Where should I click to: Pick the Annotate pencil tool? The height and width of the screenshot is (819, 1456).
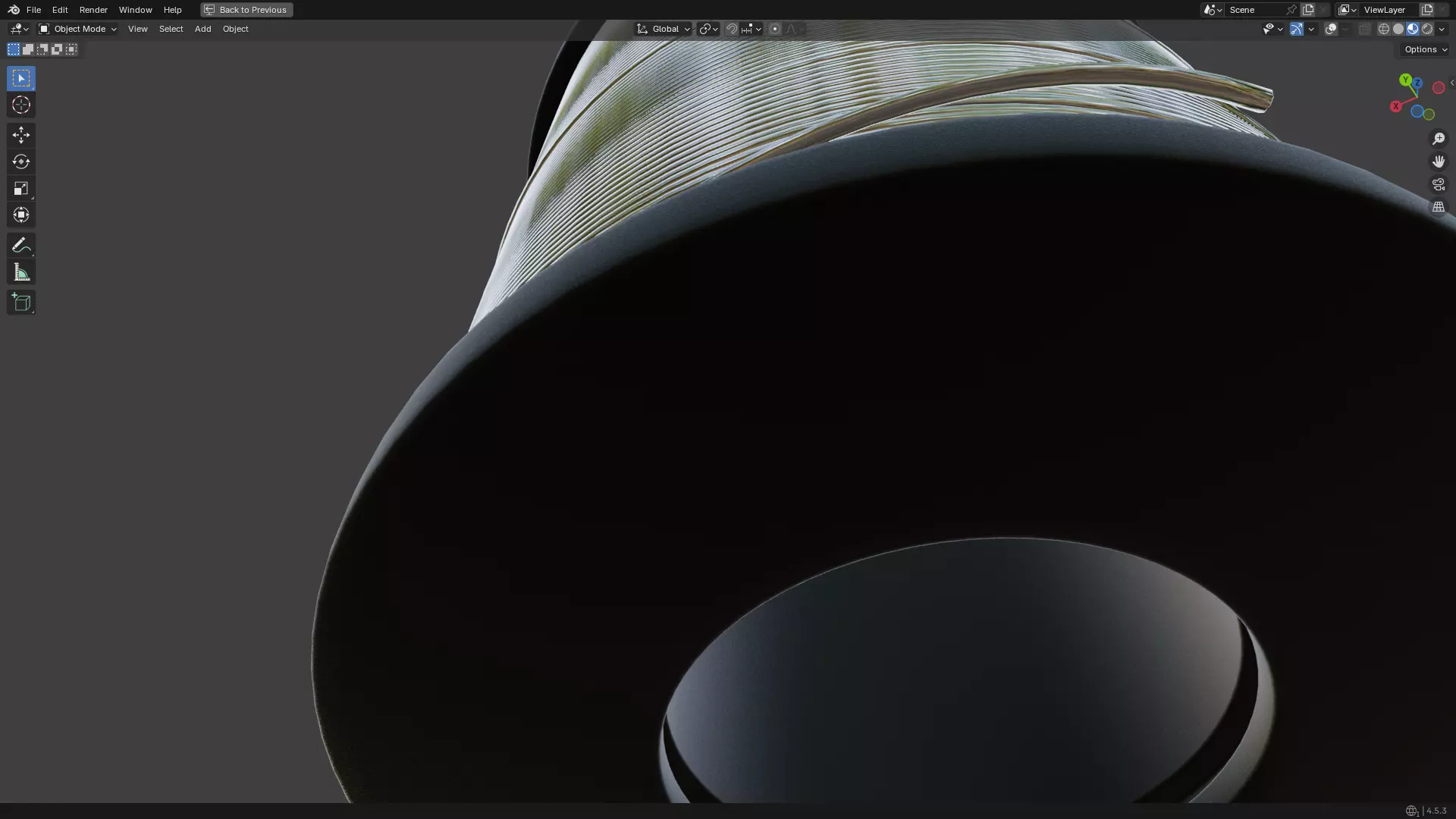click(x=20, y=245)
